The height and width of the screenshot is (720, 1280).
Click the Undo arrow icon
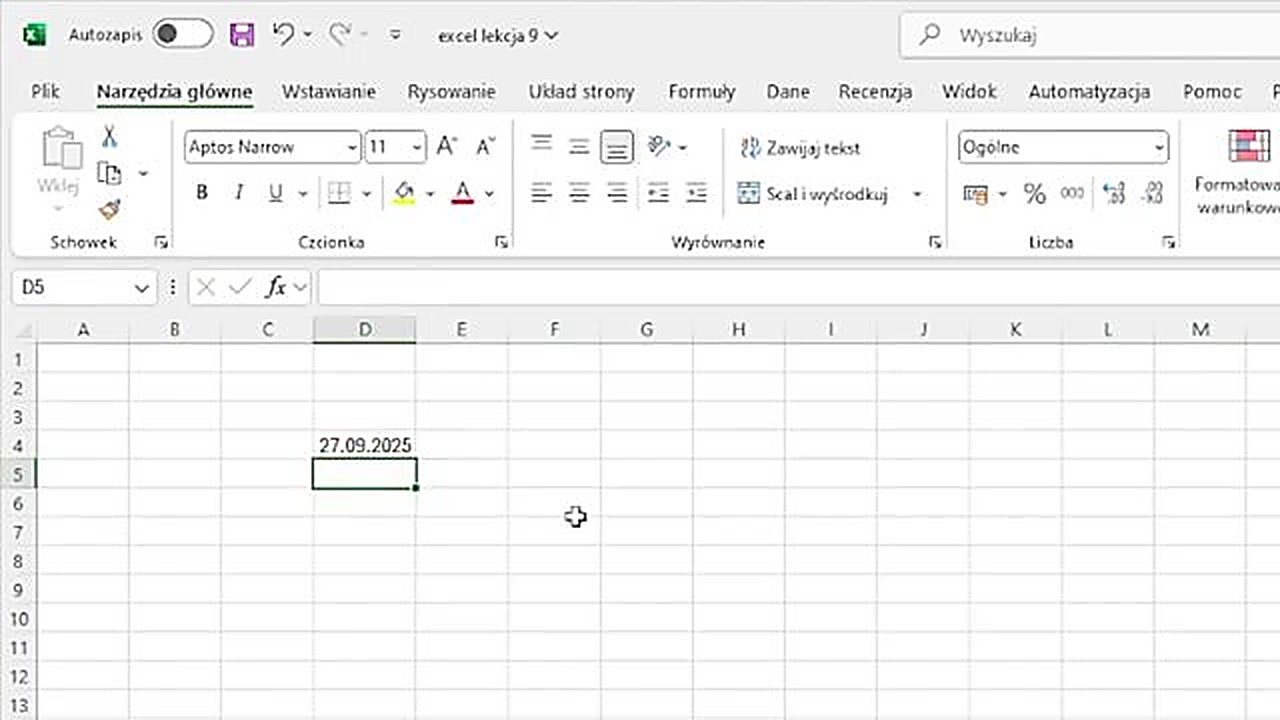tap(284, 35)
